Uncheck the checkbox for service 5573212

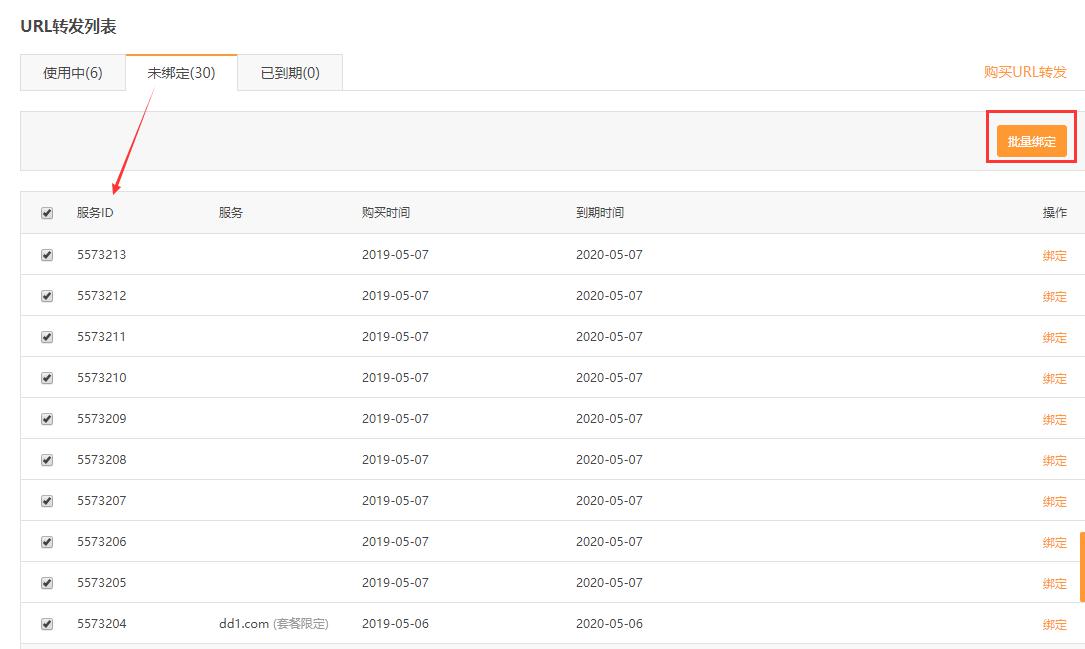tap(47, 296)
